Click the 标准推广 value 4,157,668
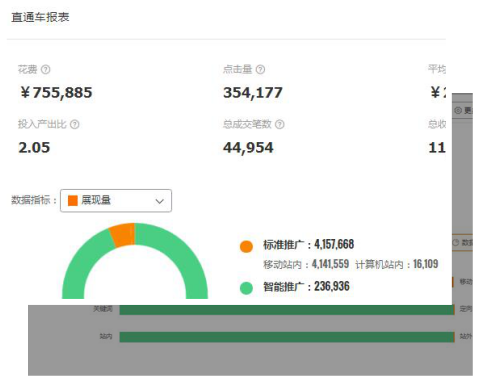479x382 pixels. coord(334,244)
